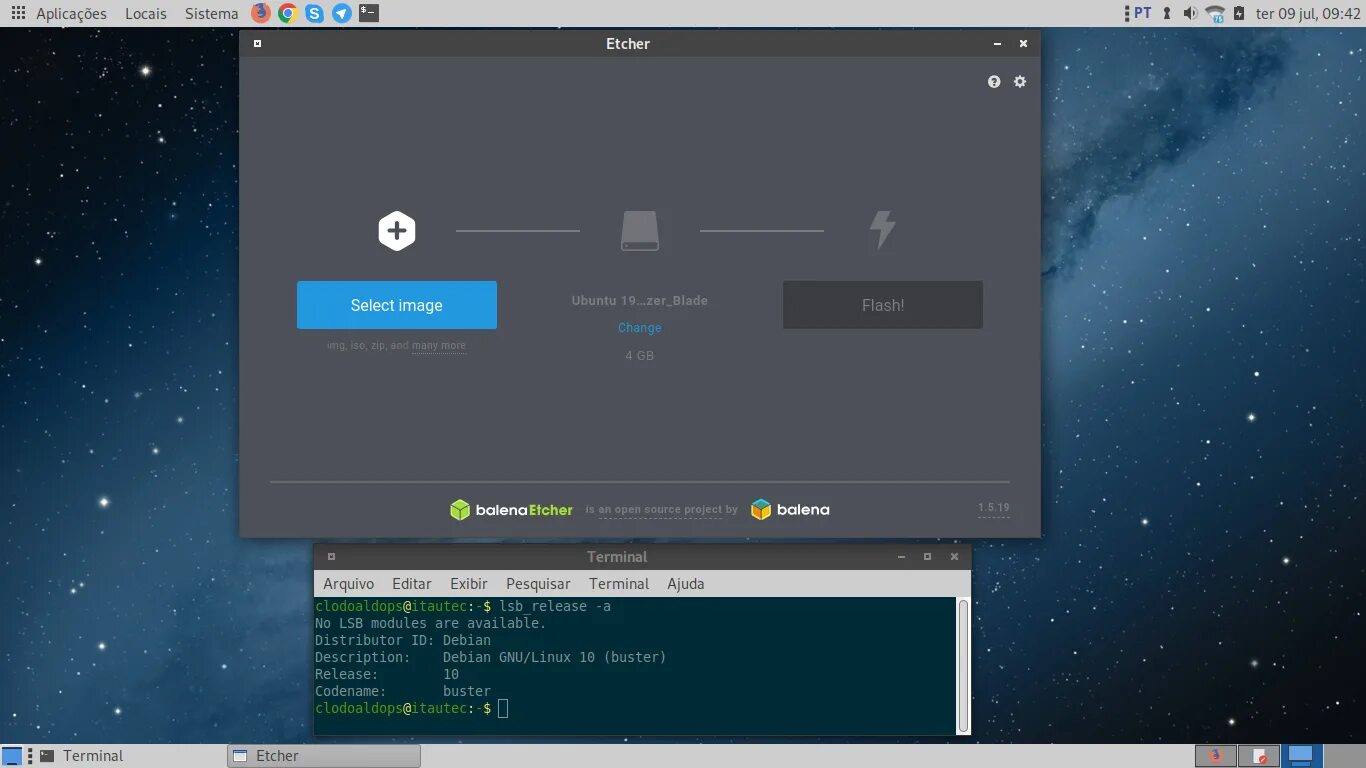The image size is (1366, 768).
Task: Click the 'Distributor ID: Debian' line
Action: click(403, 640)
